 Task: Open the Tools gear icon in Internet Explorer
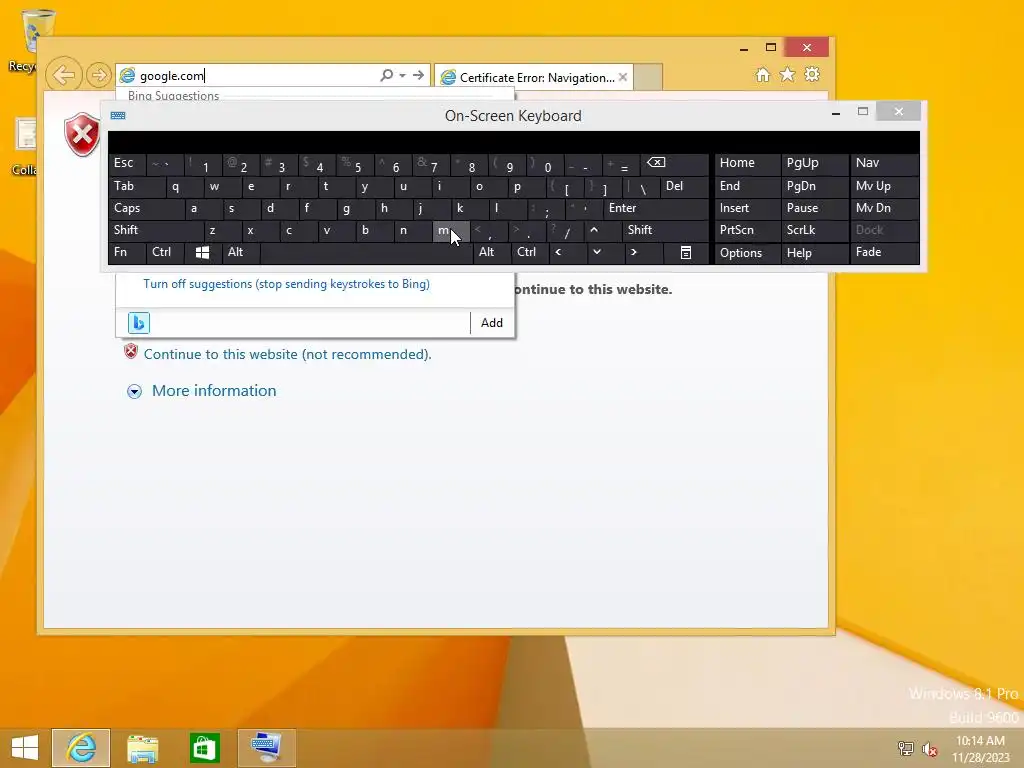click(812, 74)
